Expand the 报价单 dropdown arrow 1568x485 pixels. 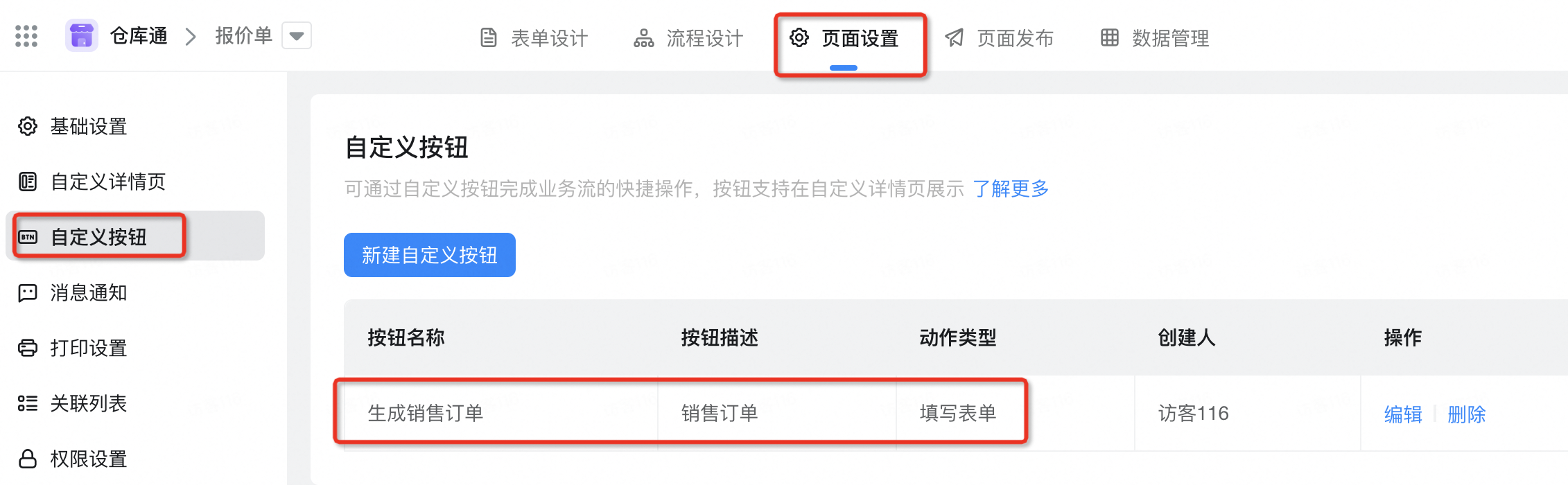pyautogui.click(x=297, y=36)
